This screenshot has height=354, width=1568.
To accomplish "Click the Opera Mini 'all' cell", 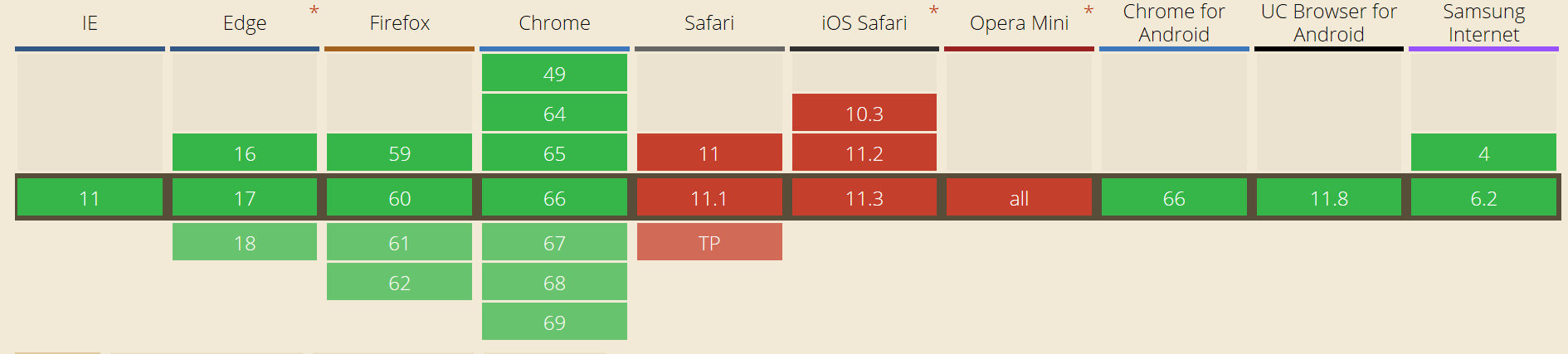I will click(x=1019, y=198).
